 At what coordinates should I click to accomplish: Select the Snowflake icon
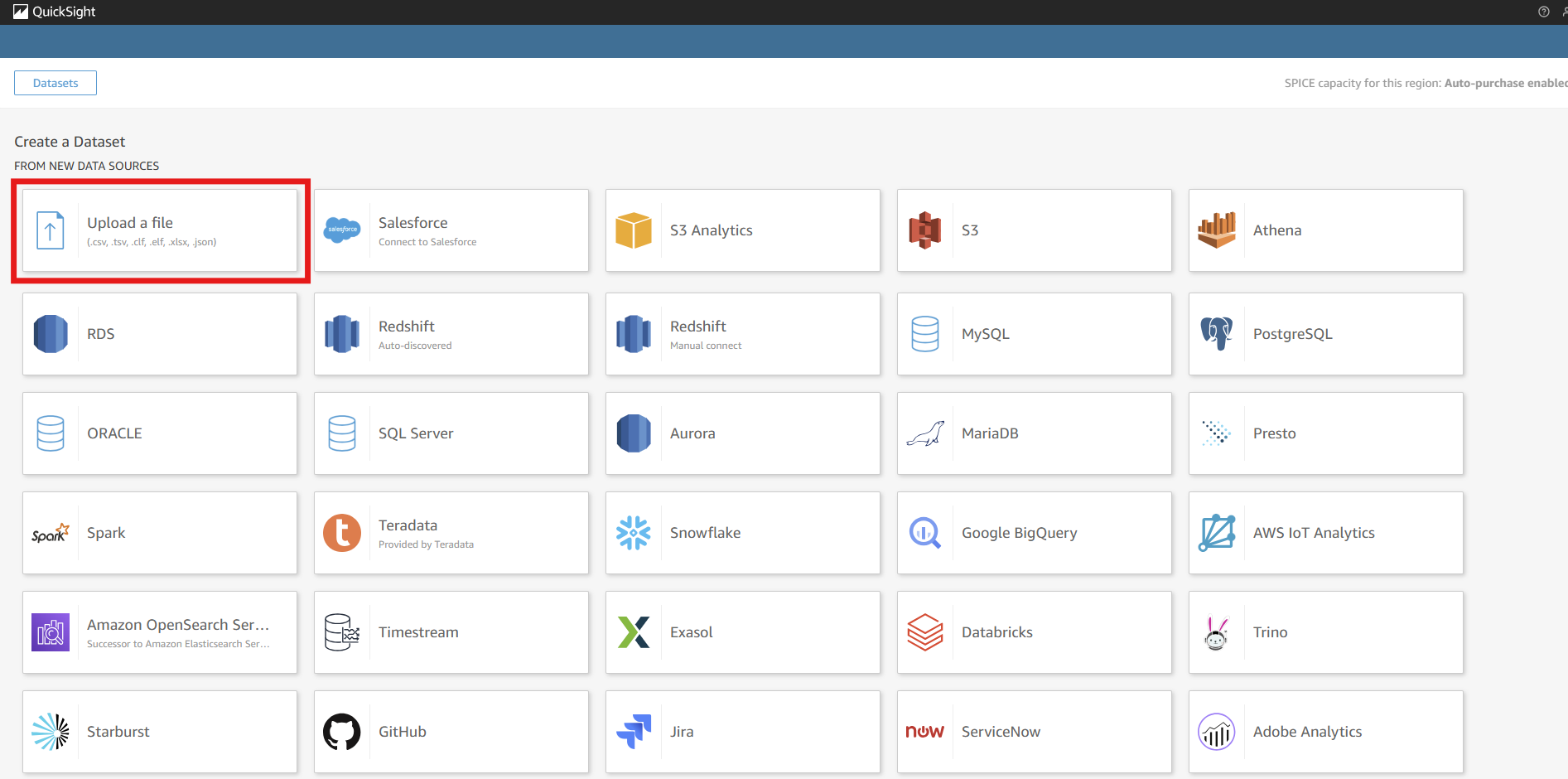[634, 533]
